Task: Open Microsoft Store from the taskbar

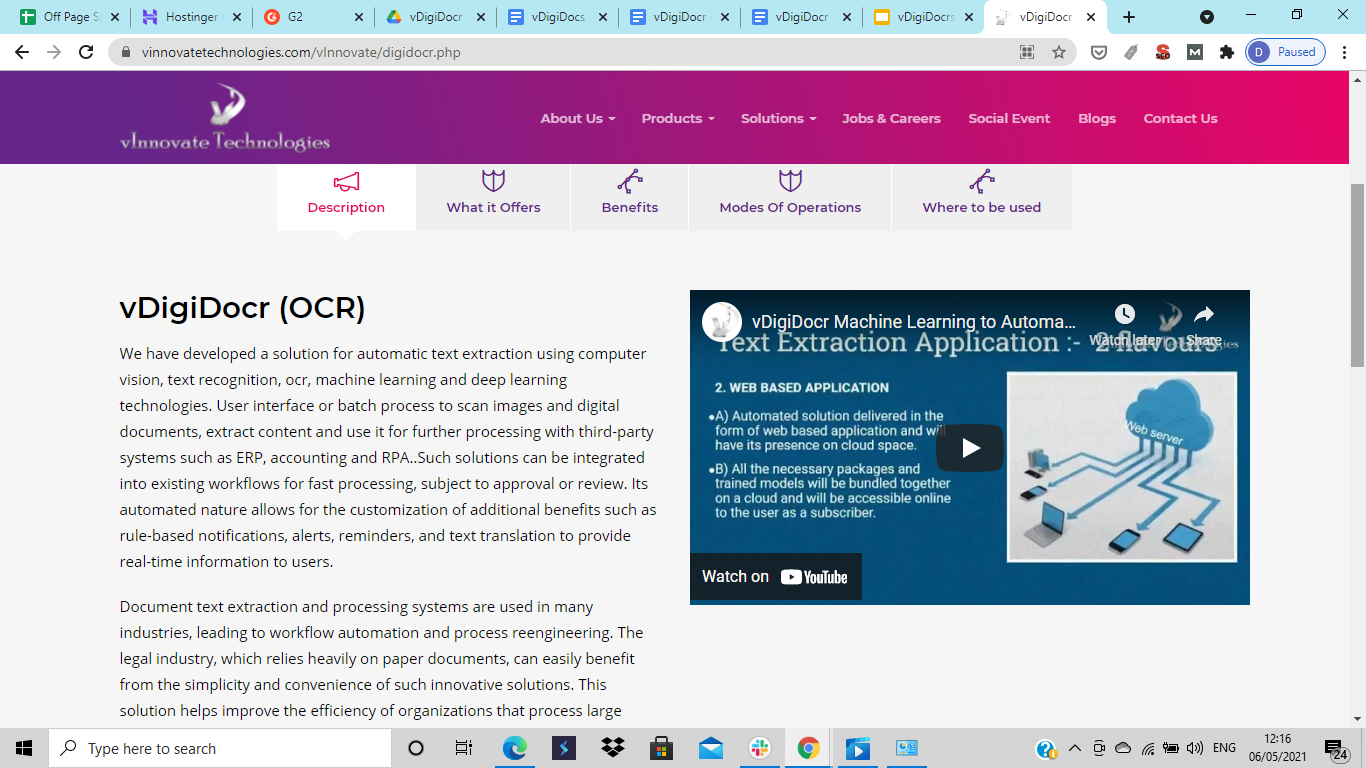Action: [x=661, y=748]
